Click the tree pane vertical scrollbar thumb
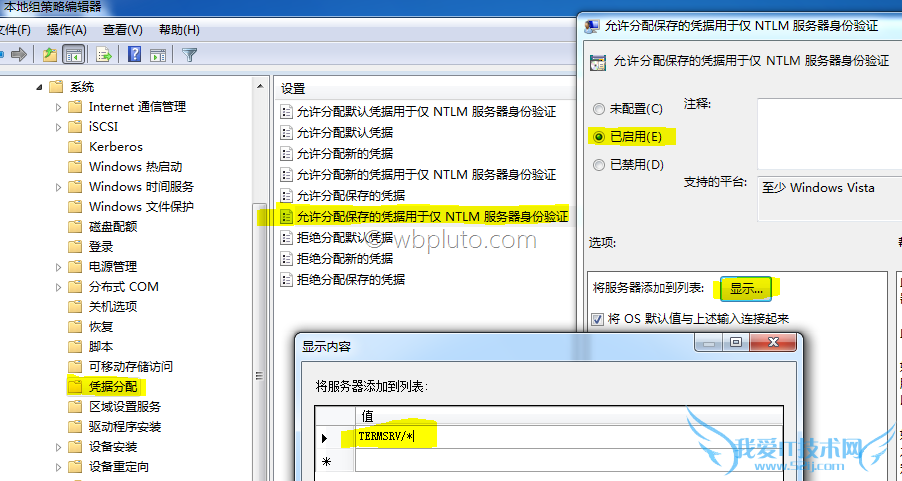 click(x=259, y=375)
